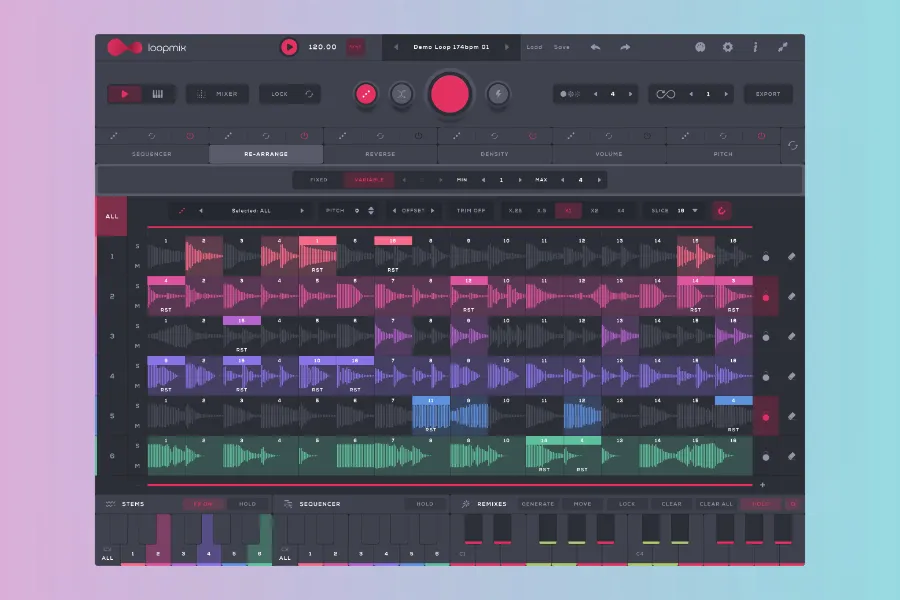Click the eraser icon for track 1
The image size is (900, 600).
(x=790, y=257)
